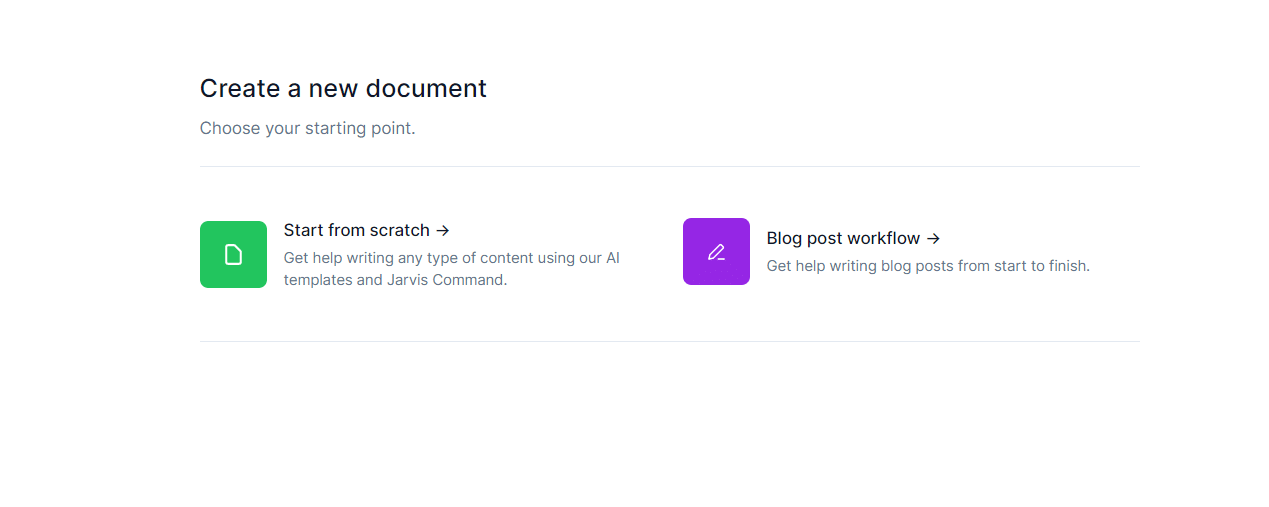1269x507 pixels.
Task: Click the arrow after "Start from scratch"
Action: point(443,231)
